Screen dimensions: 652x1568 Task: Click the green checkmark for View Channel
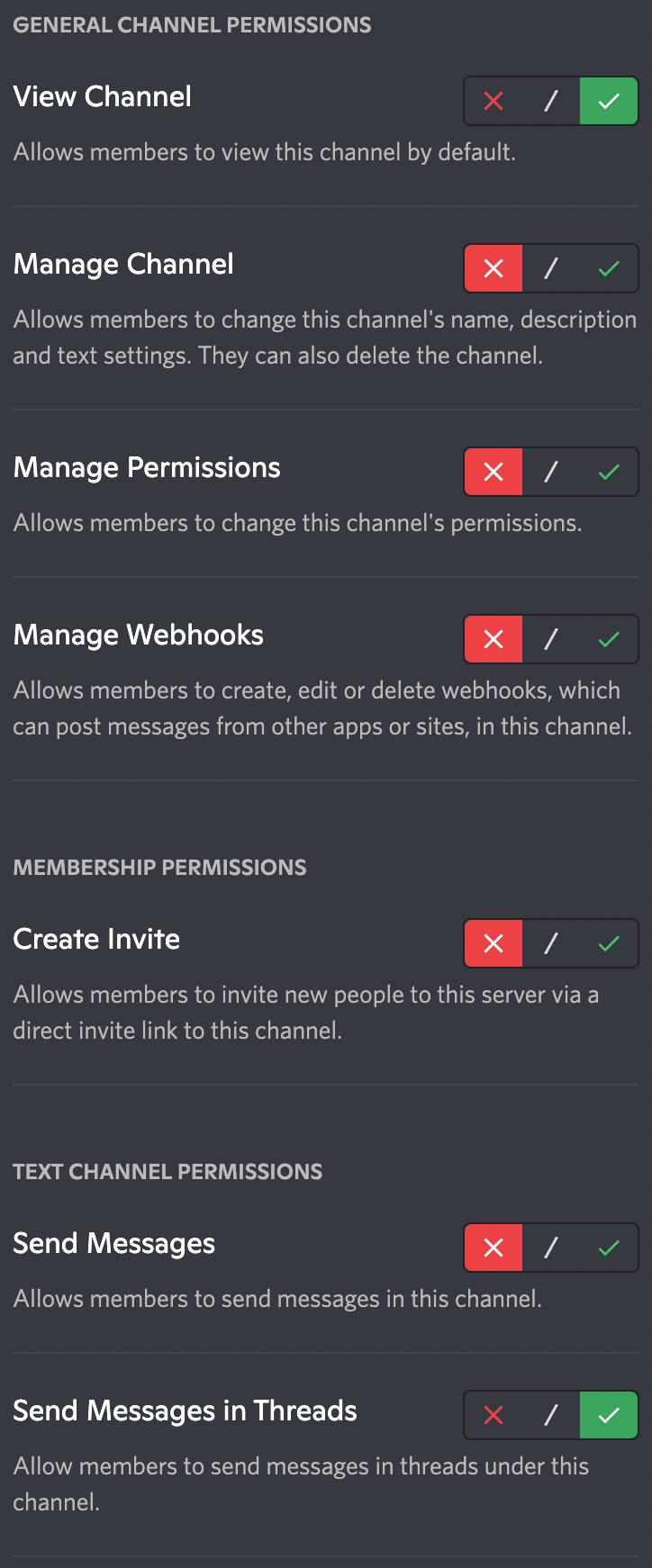tap(609, 101)
